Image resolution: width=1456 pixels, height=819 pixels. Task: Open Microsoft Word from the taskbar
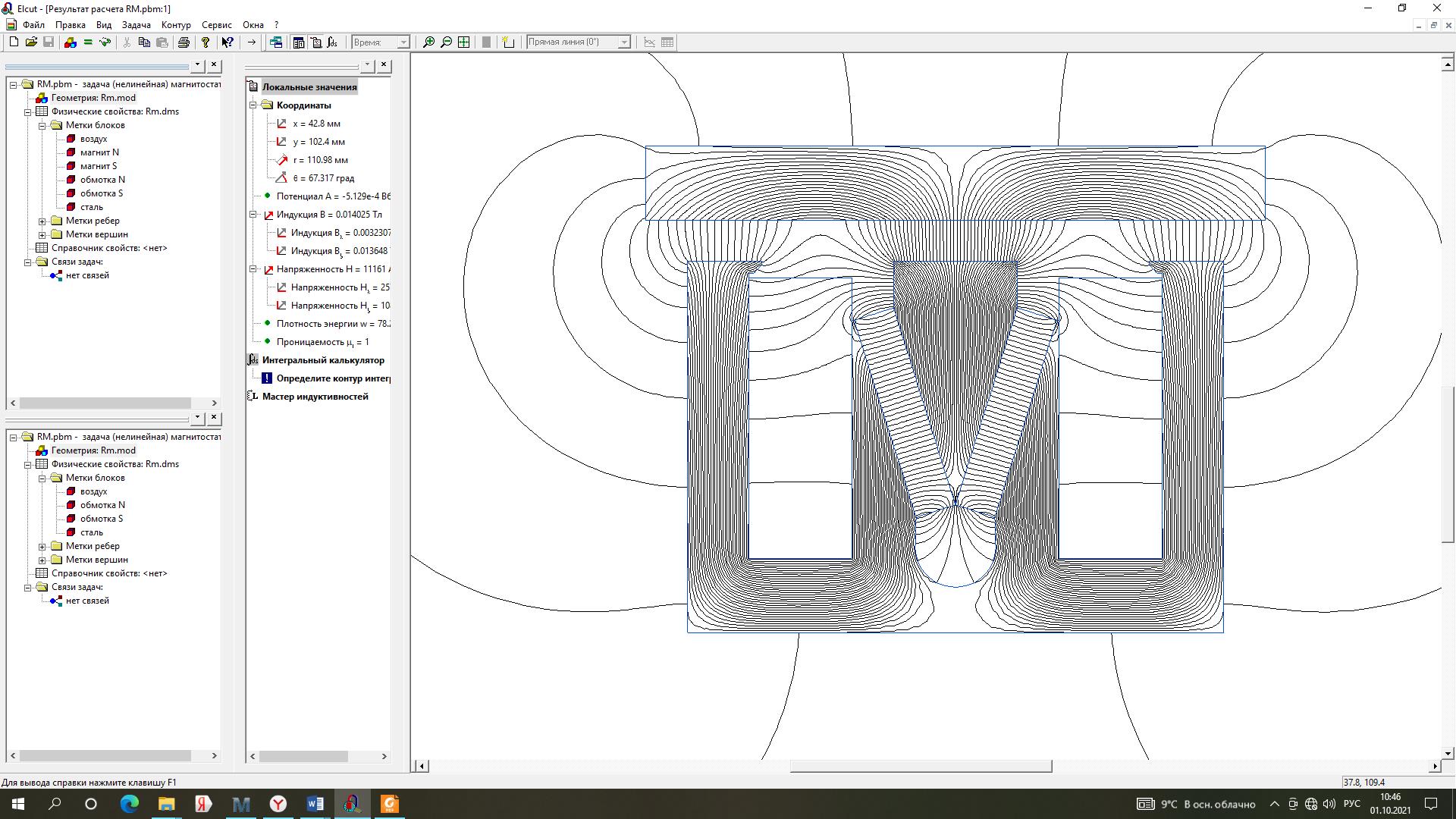pos(315,804)
